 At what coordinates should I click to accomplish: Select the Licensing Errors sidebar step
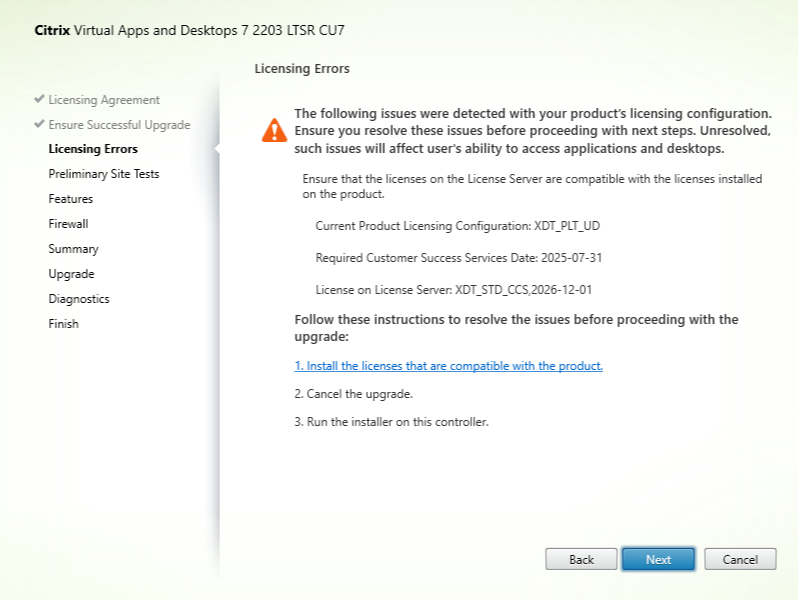[93, 149]
